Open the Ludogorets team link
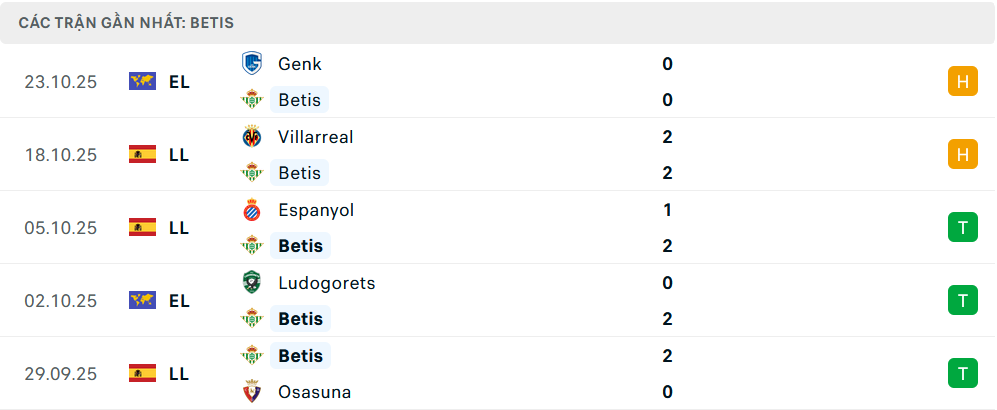This screenshot has width=997, height=410. coord(326,283)
